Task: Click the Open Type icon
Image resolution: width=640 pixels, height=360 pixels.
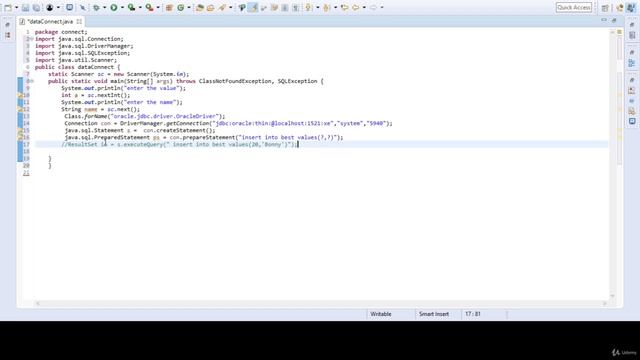Action: [x=200, y=7]
